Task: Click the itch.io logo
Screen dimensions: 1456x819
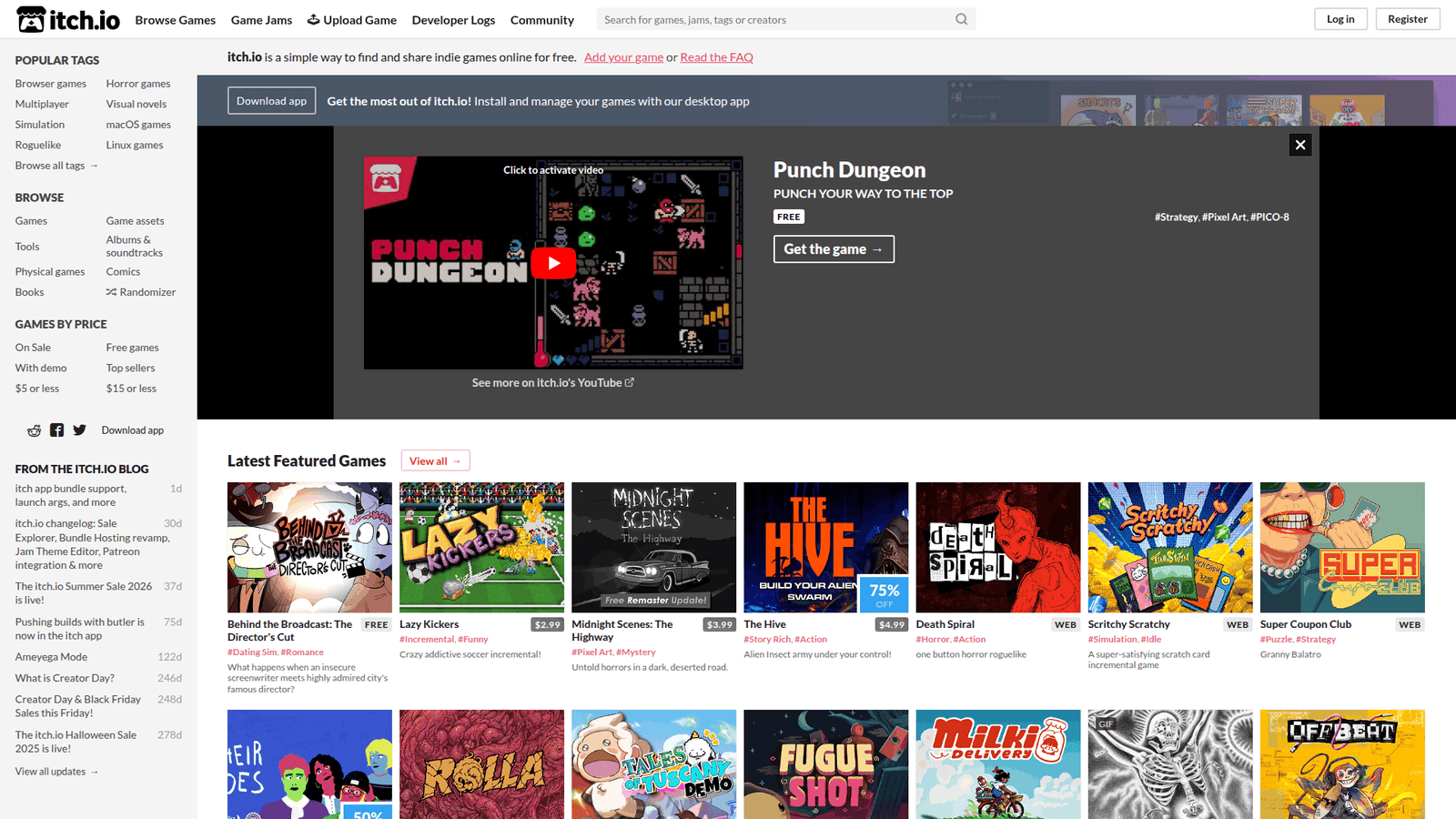Action: point(68,19)
